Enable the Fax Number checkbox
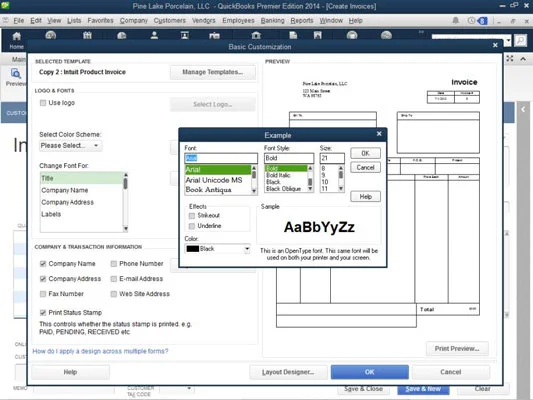Viewport: 533px width, 400px height. (x=43, y=294)
